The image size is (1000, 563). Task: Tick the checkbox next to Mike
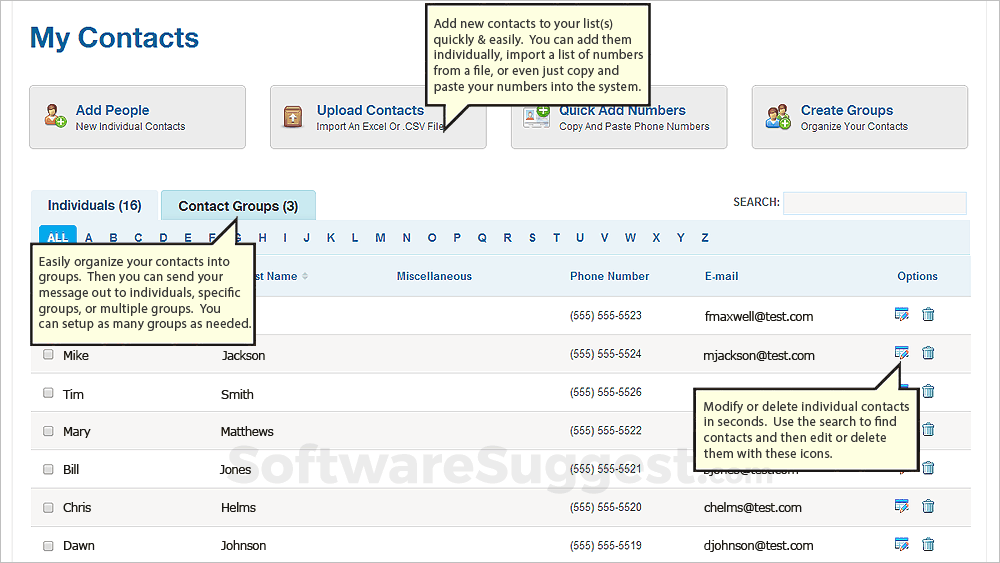point(48,355)
